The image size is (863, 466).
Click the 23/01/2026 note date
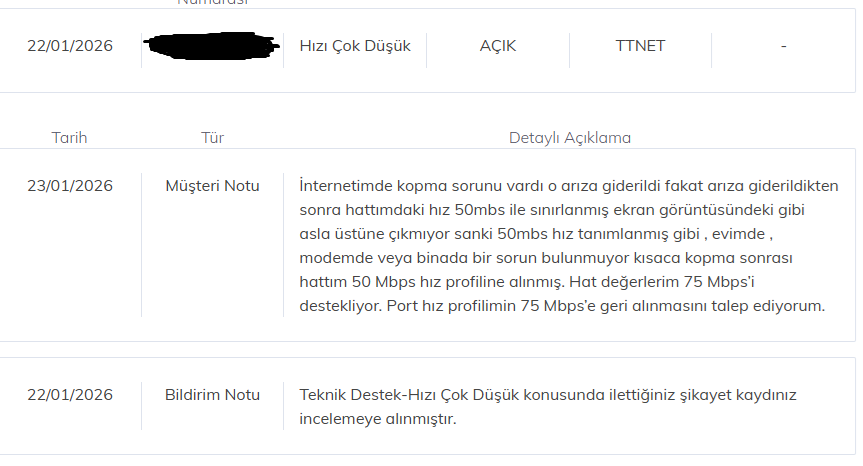(70, 186)
